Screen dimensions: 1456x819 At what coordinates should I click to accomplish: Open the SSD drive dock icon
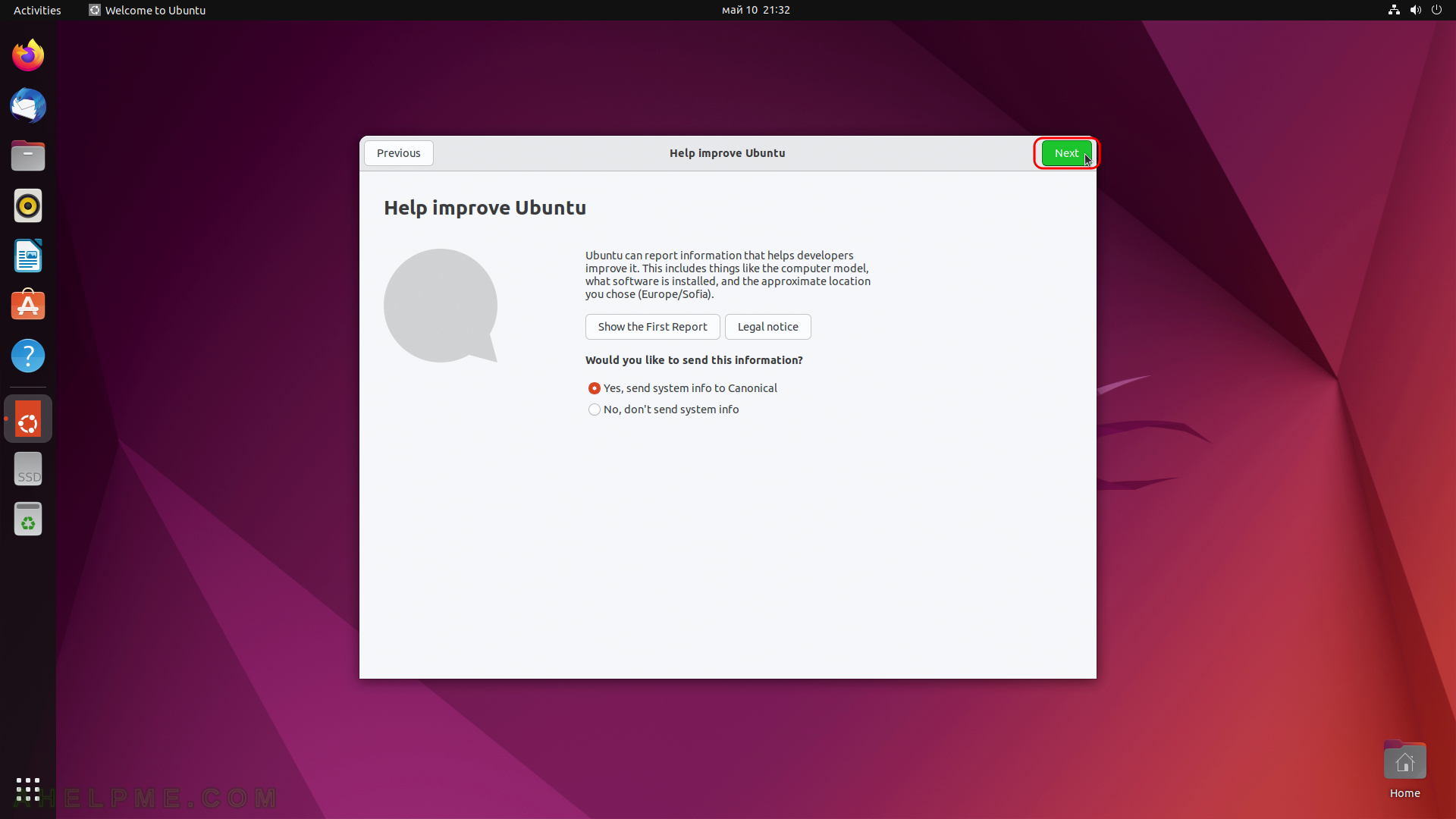(x=28, y=469)
